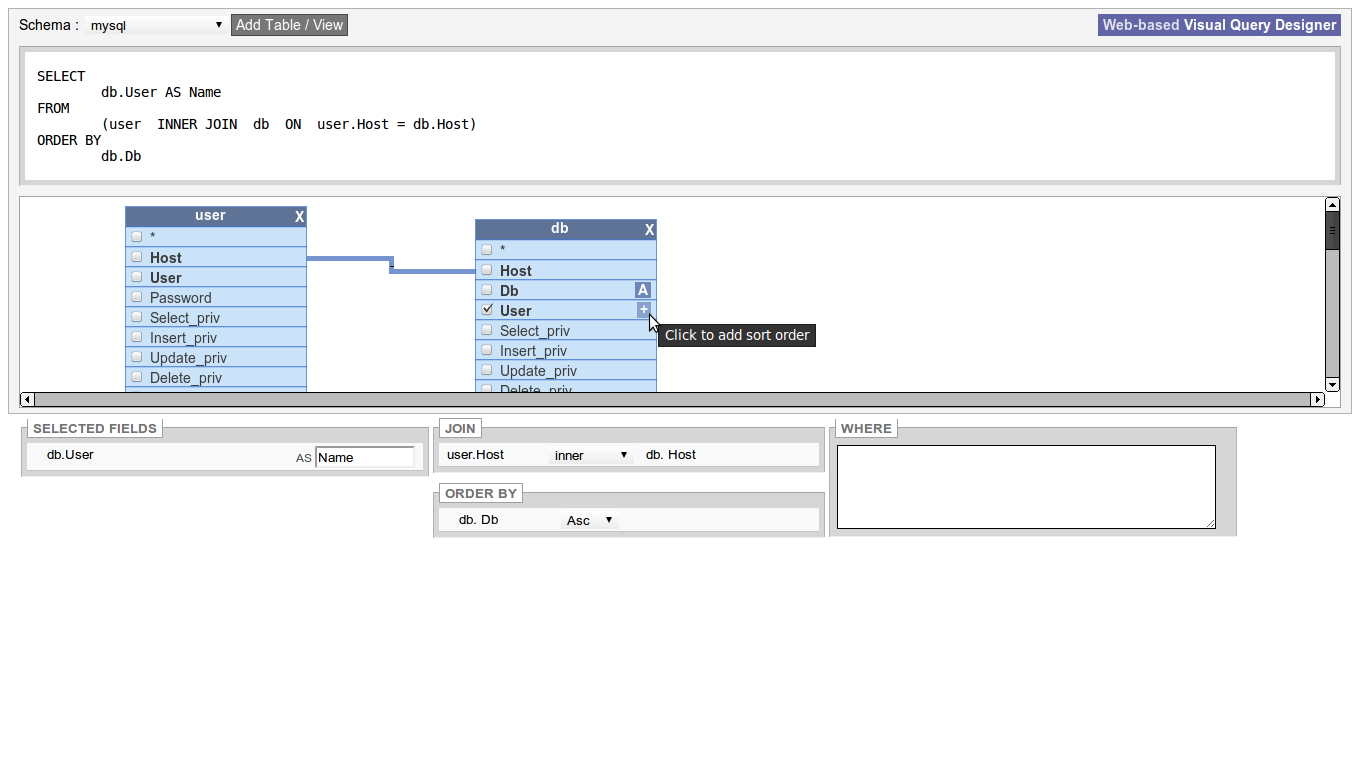Click the Web-based Visual Query Designer badge
This screenshot has width=1360, height=768.
tap(1218, 24)
